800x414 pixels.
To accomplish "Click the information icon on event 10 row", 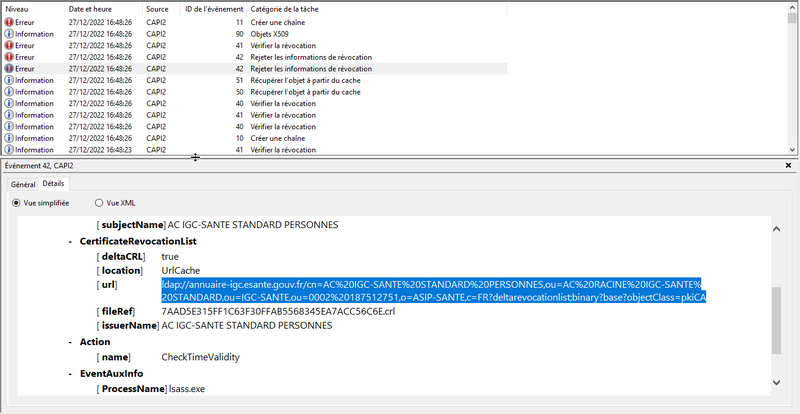I will pos(9,138).
